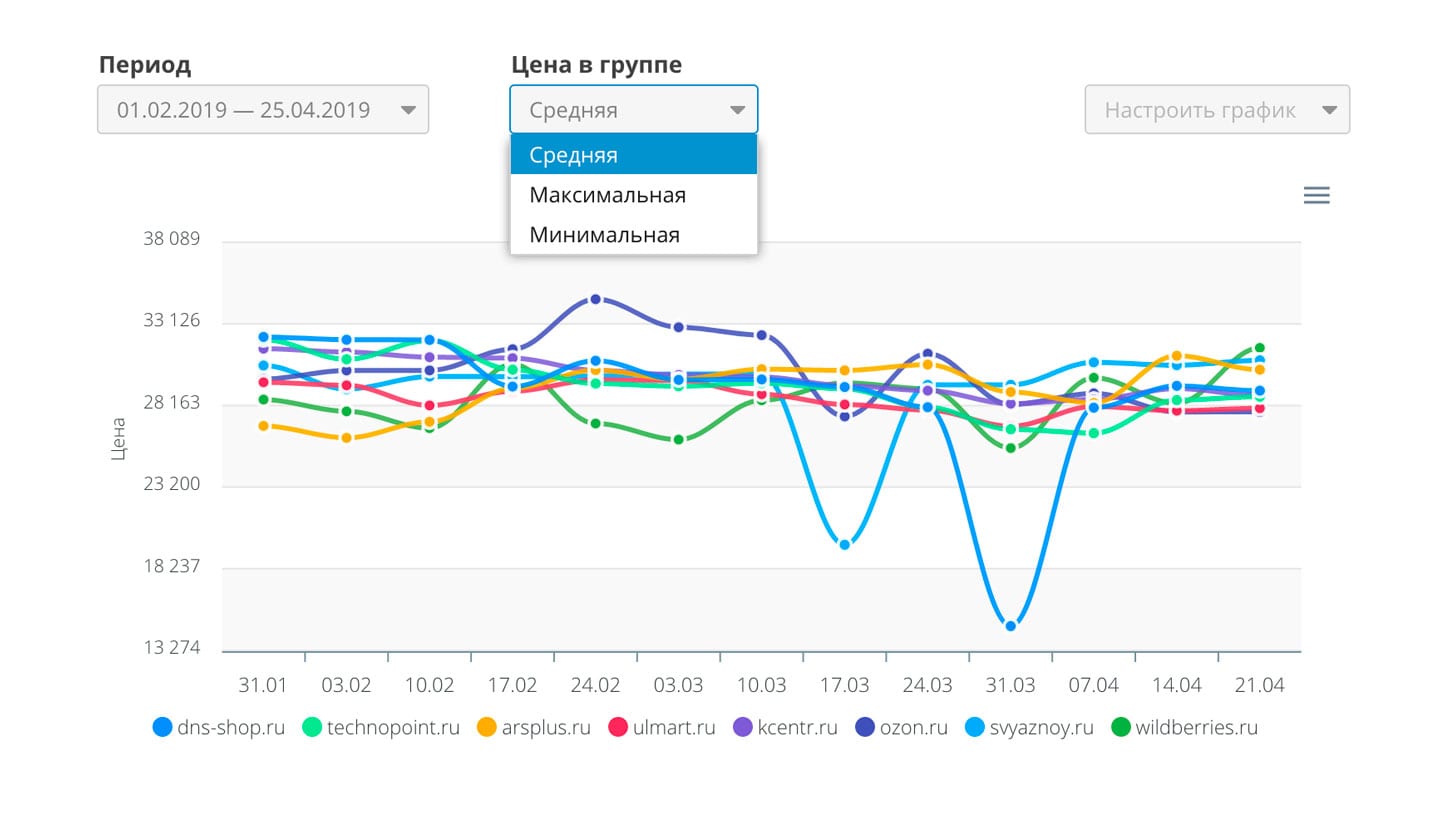This screenshot has width=1440, height=822.
Task: Click the wildberries.ru green legend dot
Action: pos(1121,727)
